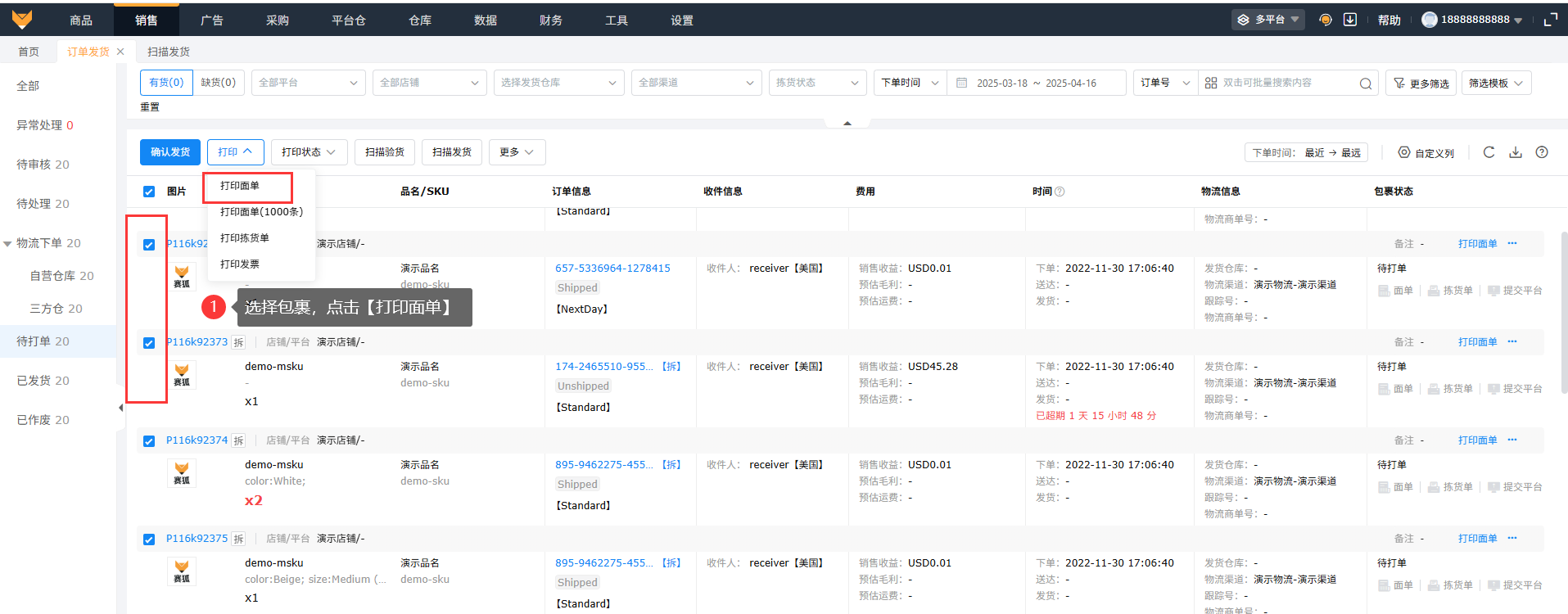Collapse the filter panel with the up arrow
The image size is (1568, 614).
[x=847, y=123]
